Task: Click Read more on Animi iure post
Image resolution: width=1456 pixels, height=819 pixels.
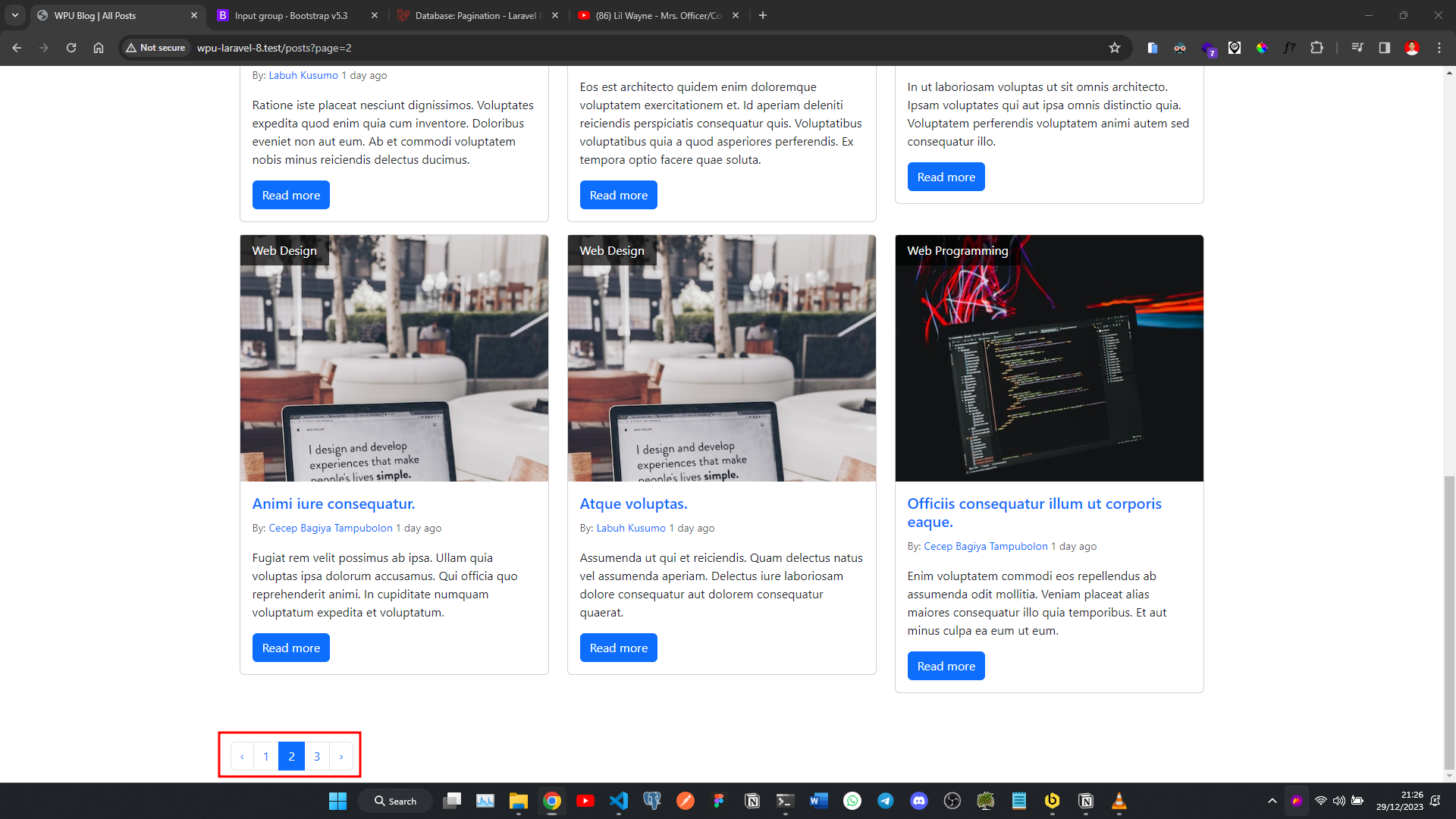Action: point(291,648)
